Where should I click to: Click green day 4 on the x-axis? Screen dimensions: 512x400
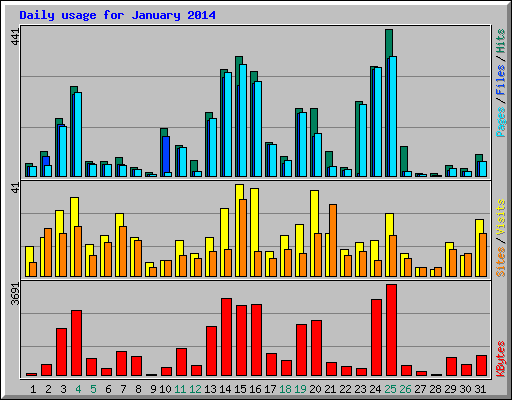78,389
